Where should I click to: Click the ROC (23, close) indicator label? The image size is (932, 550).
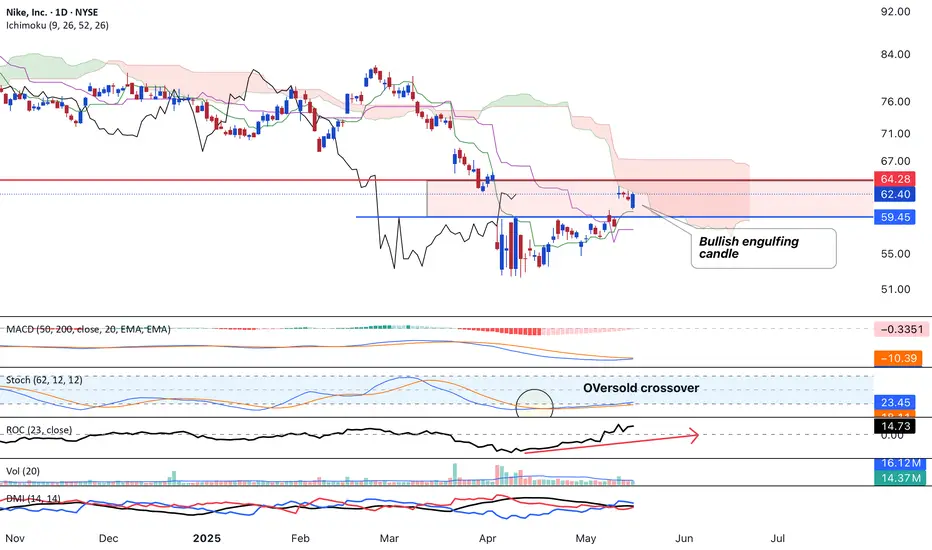tap(39, 429)
